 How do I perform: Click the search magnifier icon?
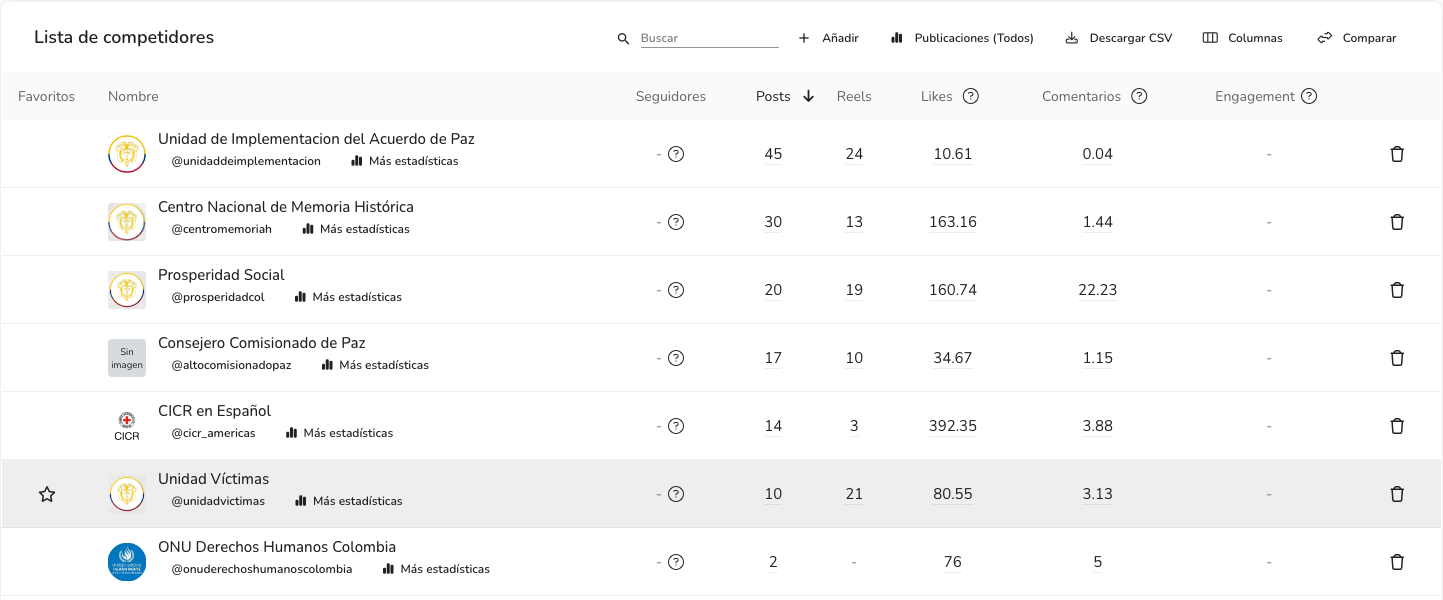(623, 39)
